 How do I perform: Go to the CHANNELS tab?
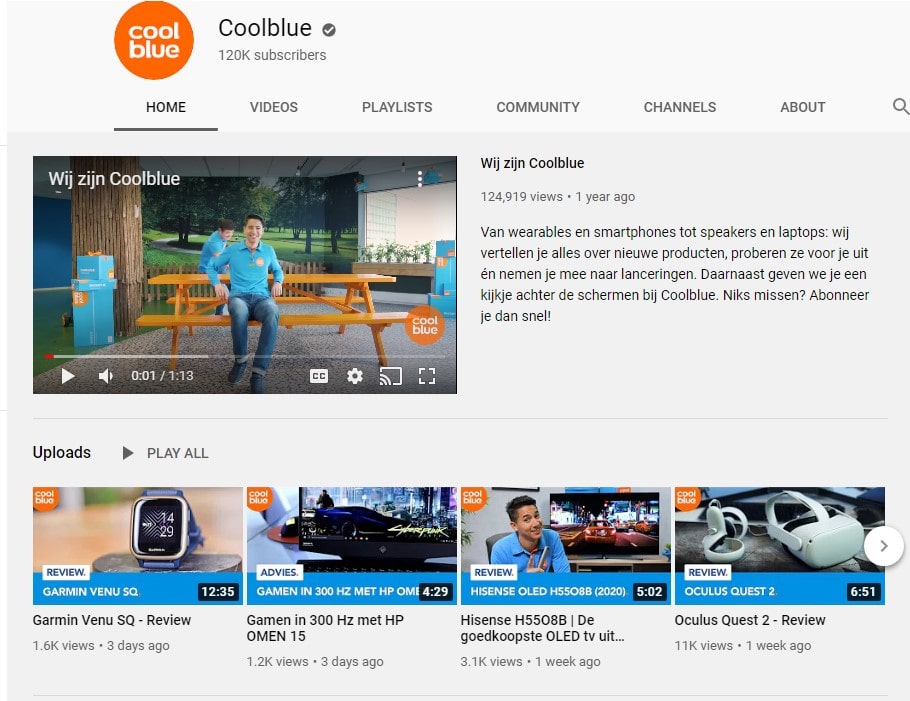(680, 107)
